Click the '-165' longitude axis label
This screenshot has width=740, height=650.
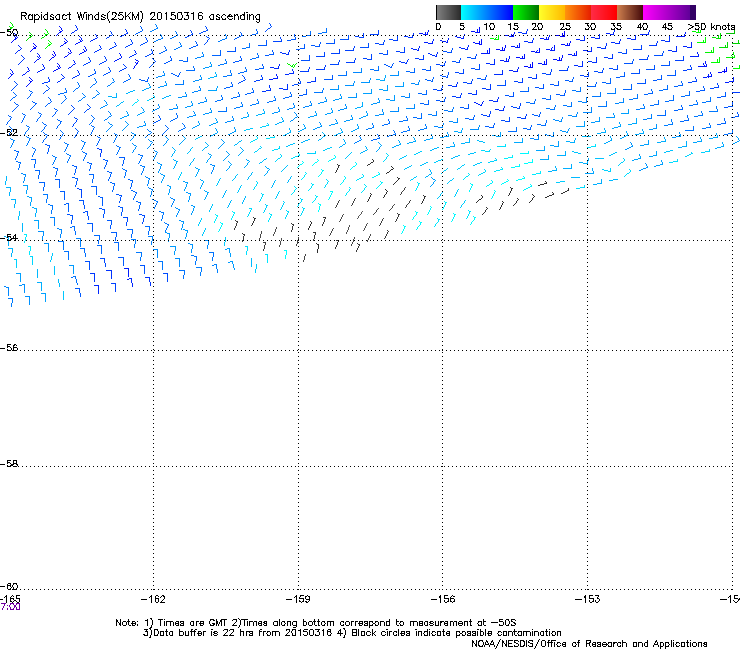point(10,599)
